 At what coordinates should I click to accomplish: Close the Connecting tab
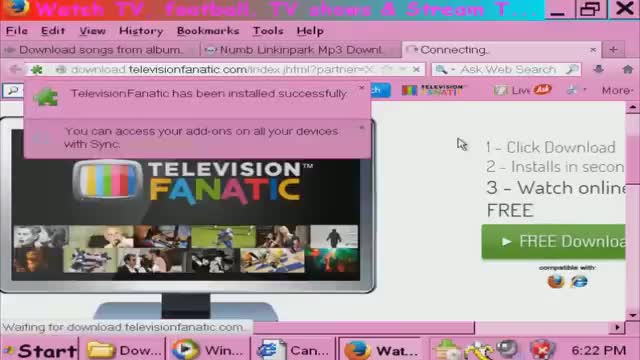coord(593,50)
